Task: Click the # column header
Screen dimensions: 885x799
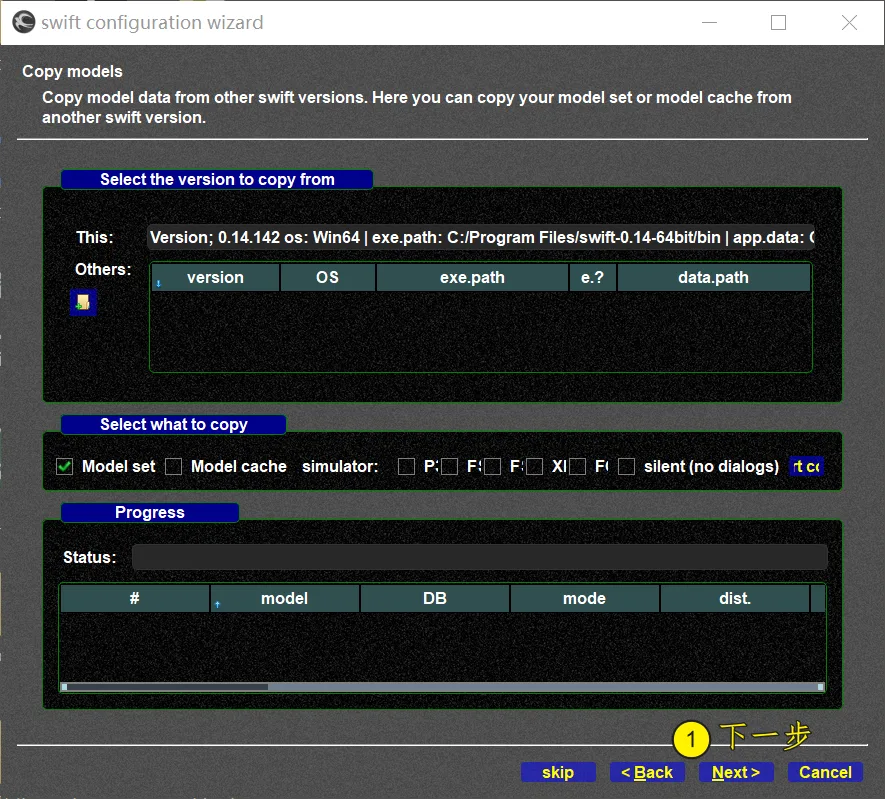Action: pyautogui.click(x=134, y=599)
